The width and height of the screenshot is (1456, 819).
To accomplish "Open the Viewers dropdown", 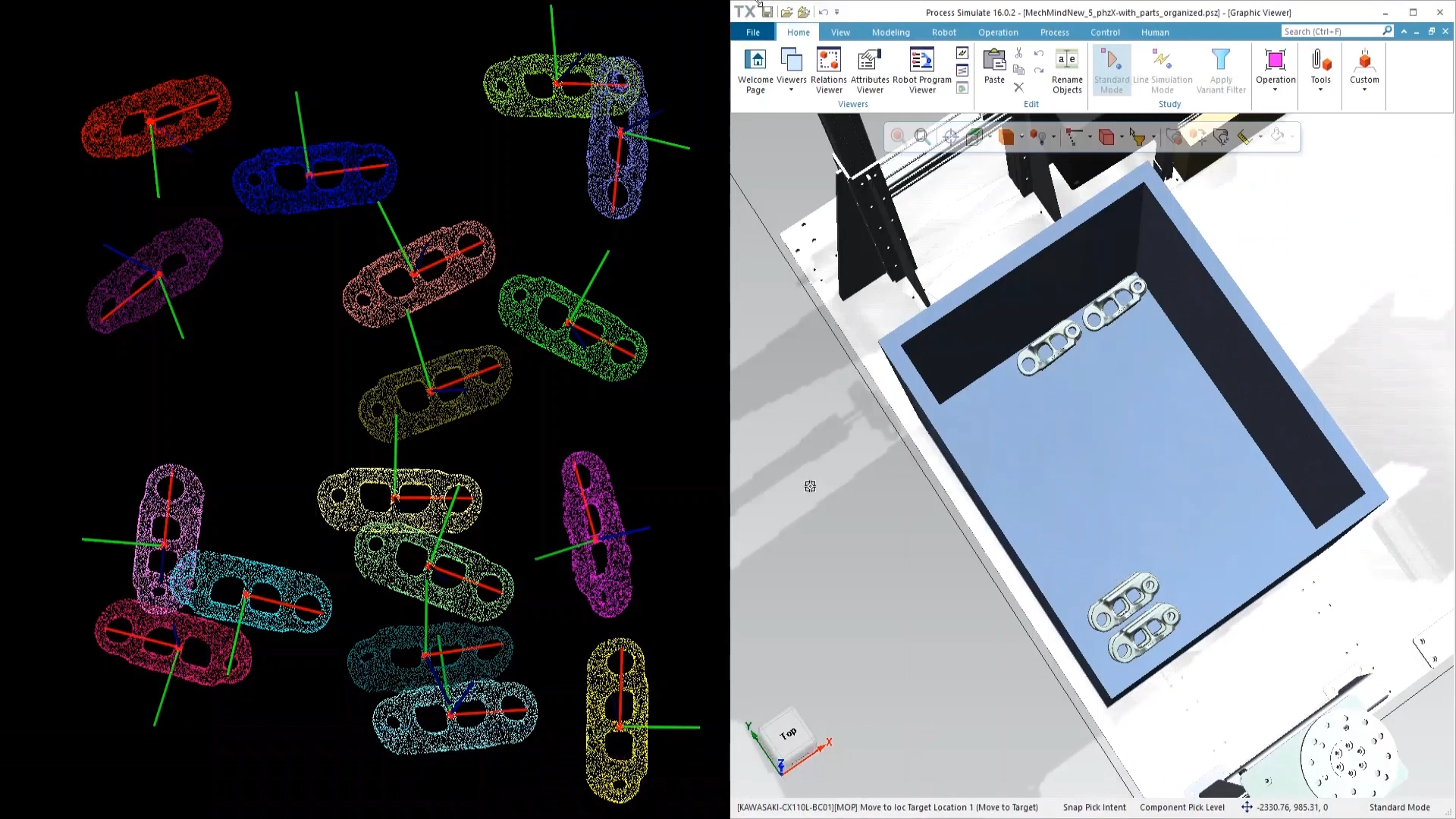I will click(792, 70).
